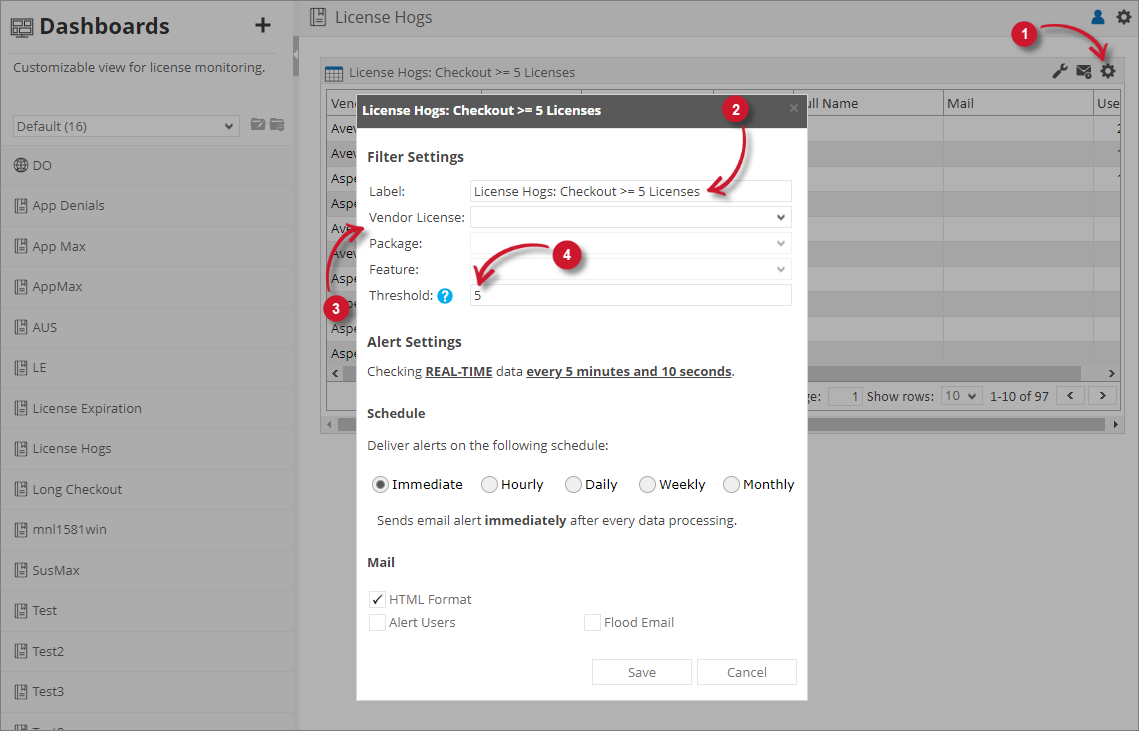This screenshot has width=1139, height=731.
Task: Open the Show rows dropdown set to 10
Action: pyautogui.click(x=962, y=396)
